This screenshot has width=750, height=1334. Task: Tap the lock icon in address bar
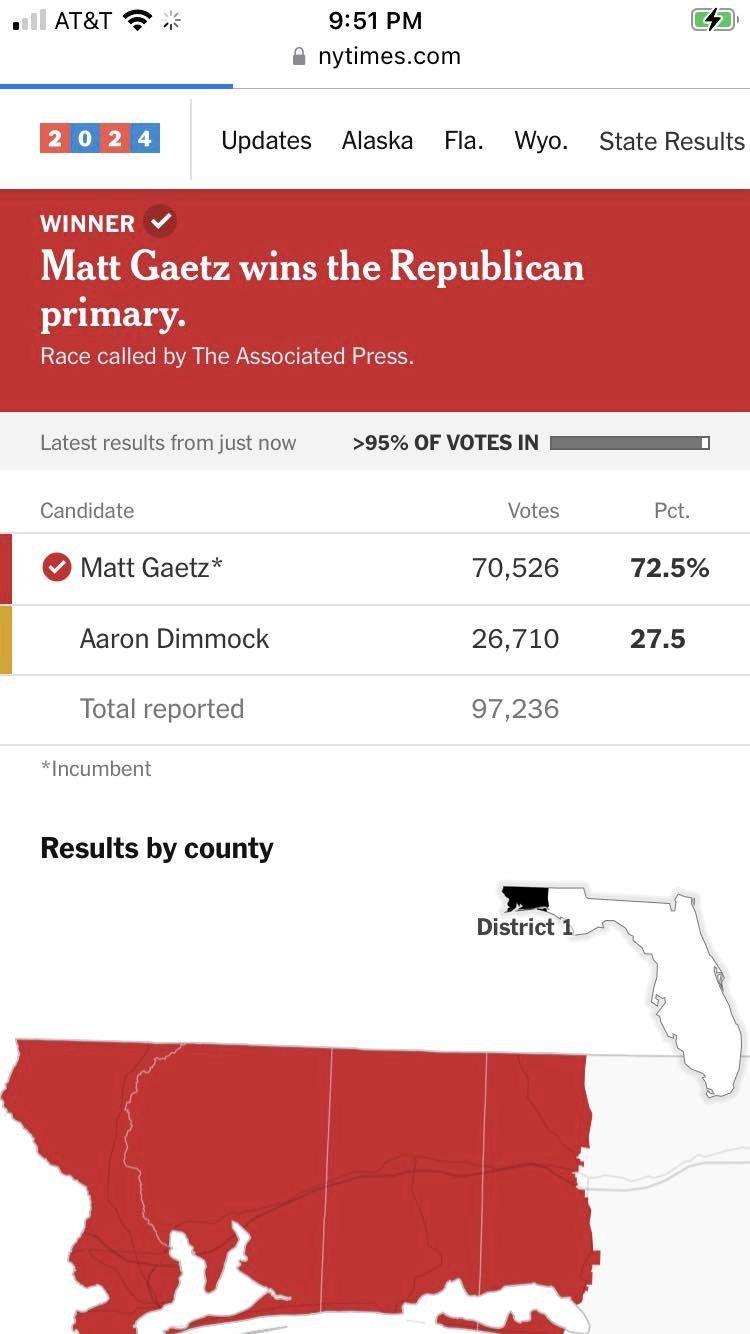coord(298,56)
